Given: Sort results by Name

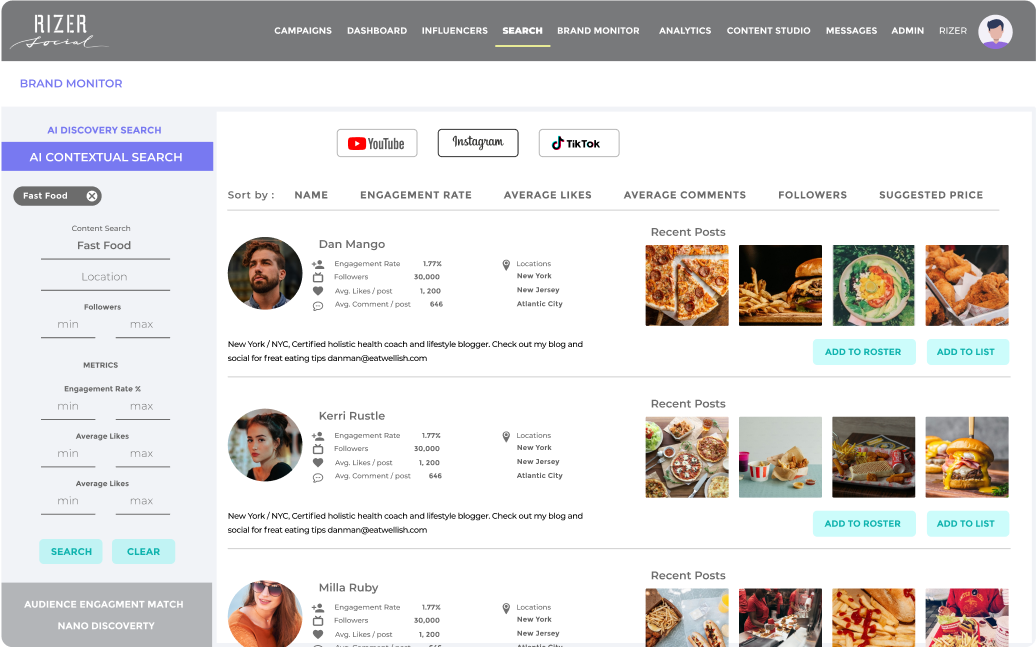Looking at the screenshot, I should click(311, 195).
